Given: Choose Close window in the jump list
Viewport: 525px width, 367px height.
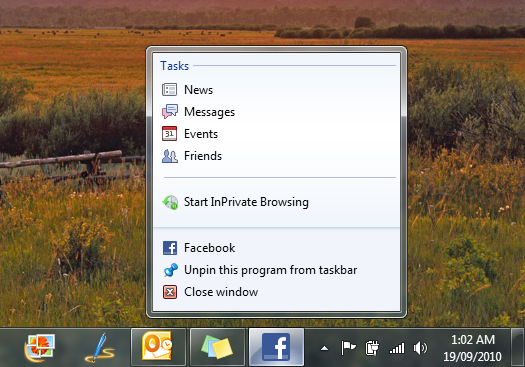Looking at the screenshot, I should [x=276, y=292].
